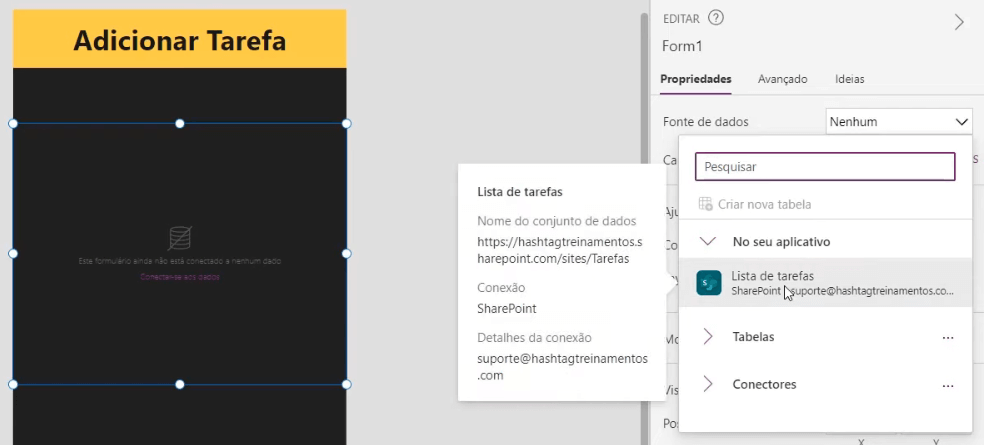984x445 pixels.
Task: Click the canvas vertical scrollbar
Action: click(x=644, y=226)
